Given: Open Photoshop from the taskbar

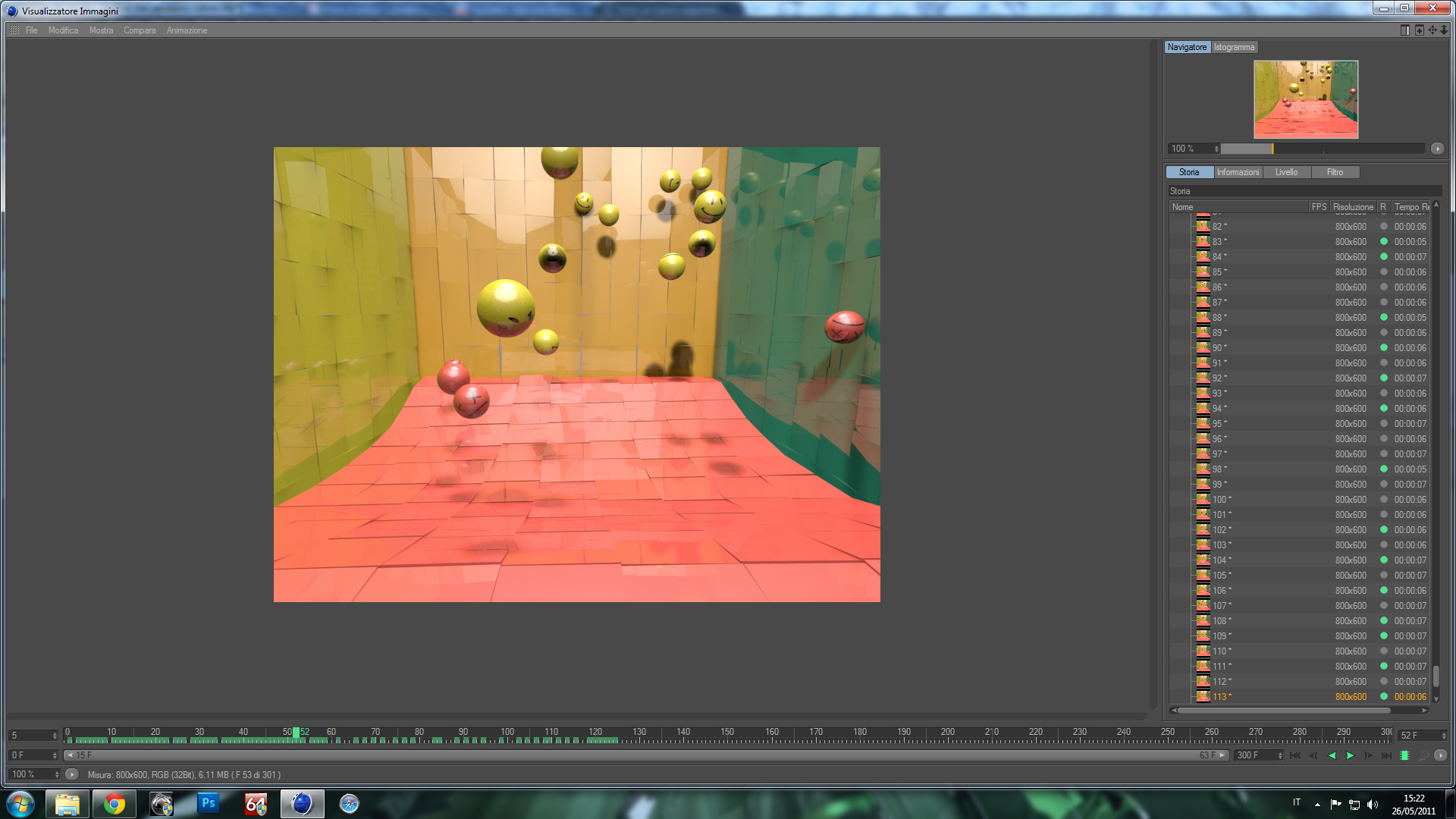Looking at the screenshot, I should pyautogui.click(x=208, y=803).
